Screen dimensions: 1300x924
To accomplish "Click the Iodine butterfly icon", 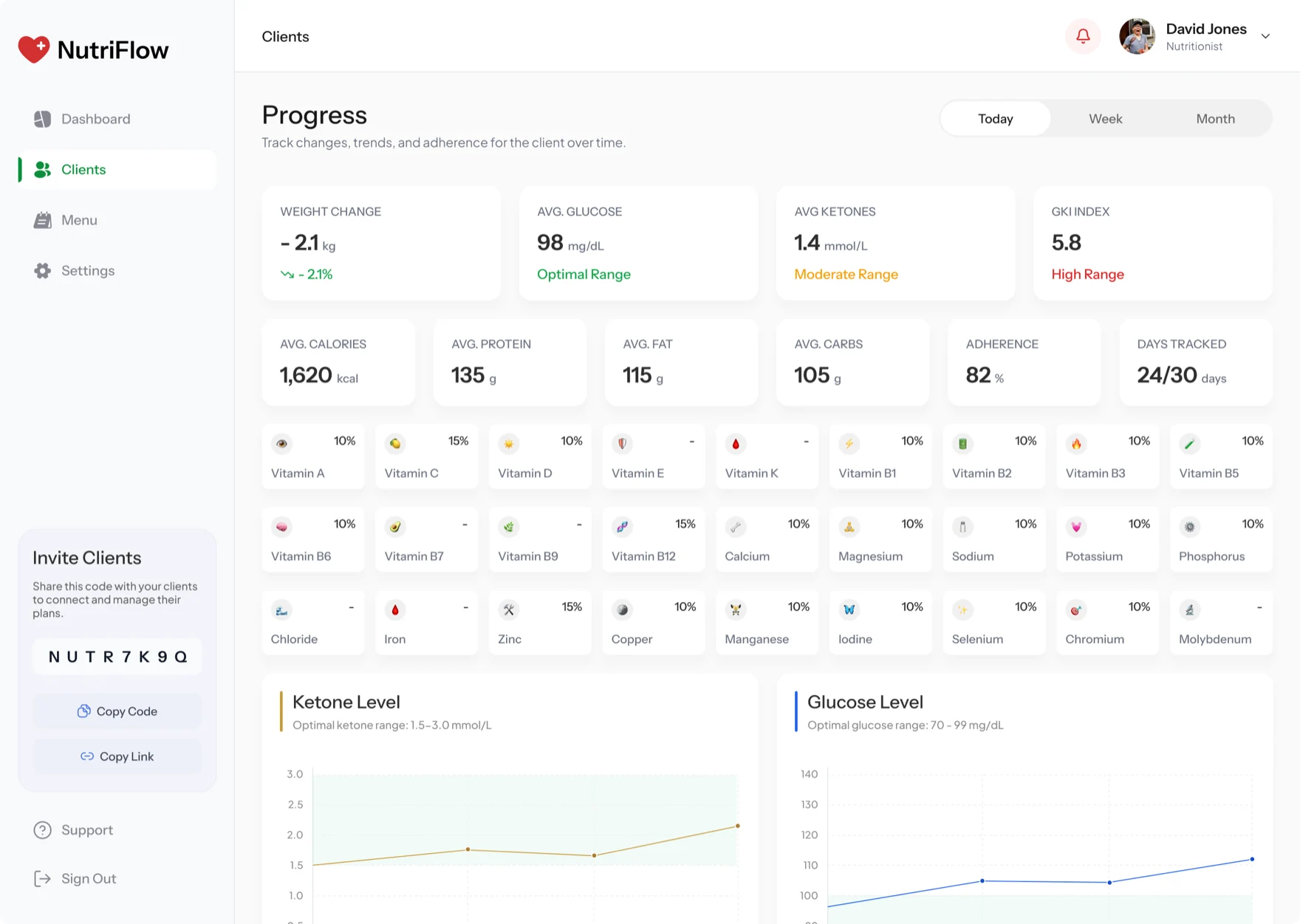I will point(849,610).
